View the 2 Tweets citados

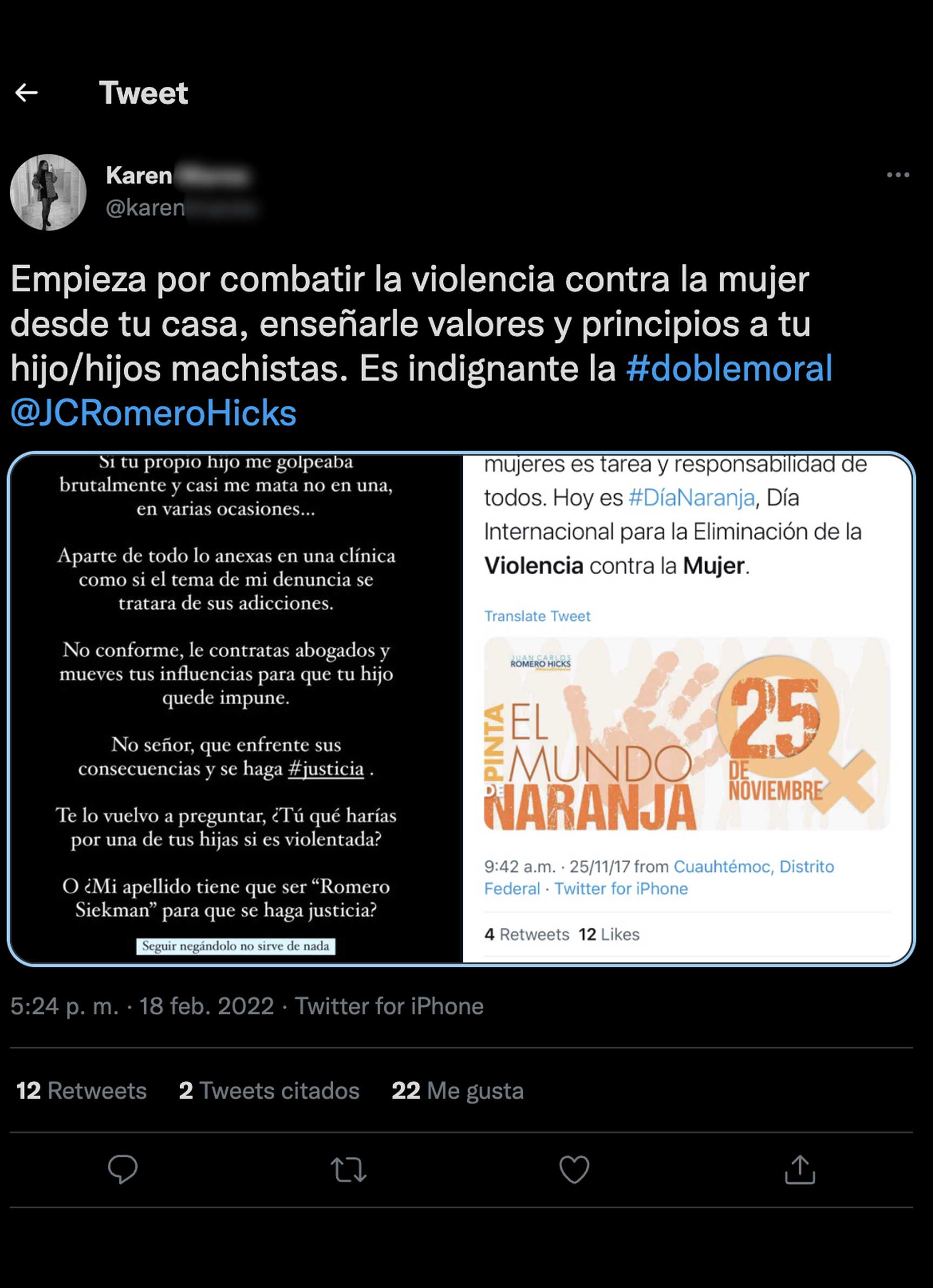[269, 1090]
